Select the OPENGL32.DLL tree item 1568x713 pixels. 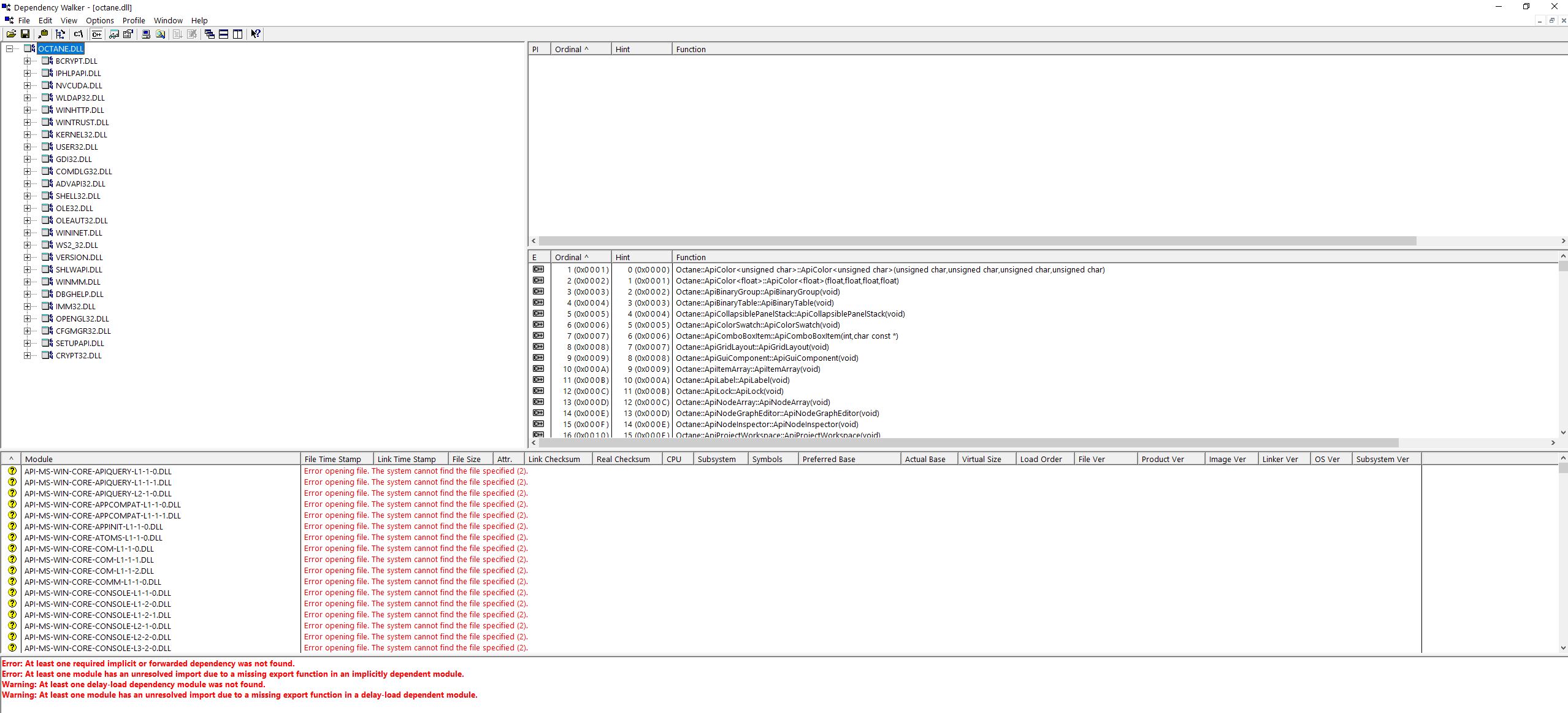pyautogui.click(x=82, y=318)
